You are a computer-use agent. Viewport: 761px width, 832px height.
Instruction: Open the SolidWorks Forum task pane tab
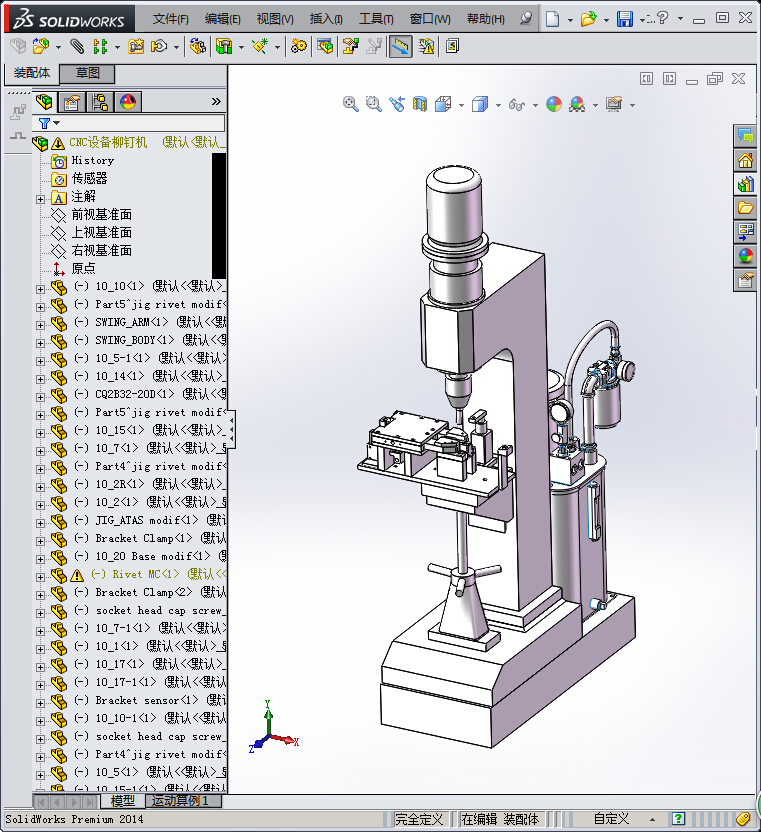[x=745, y=136]
